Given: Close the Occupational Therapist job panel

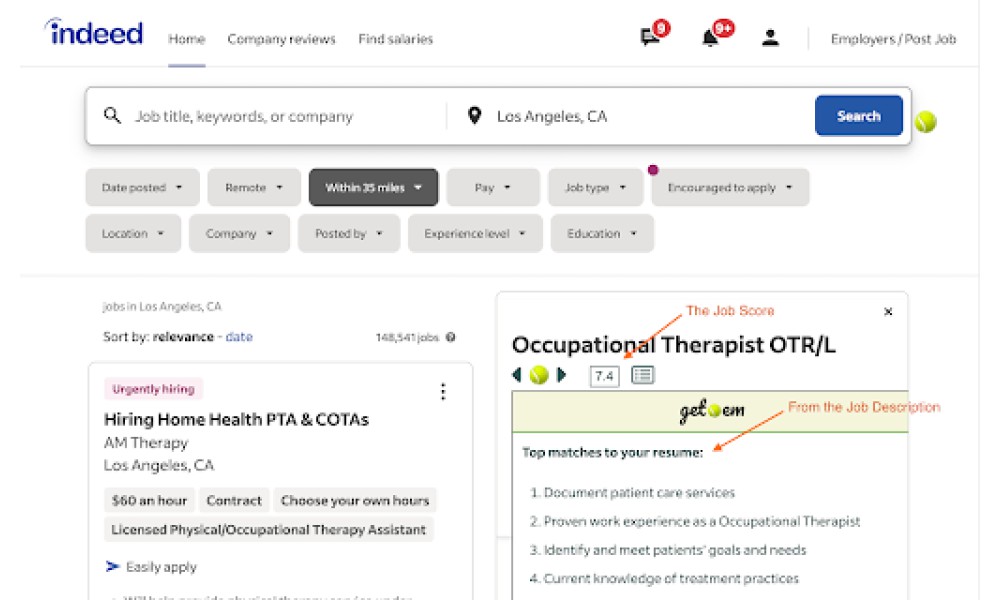Looking at the screenshot, I should [x=888, y=311].
